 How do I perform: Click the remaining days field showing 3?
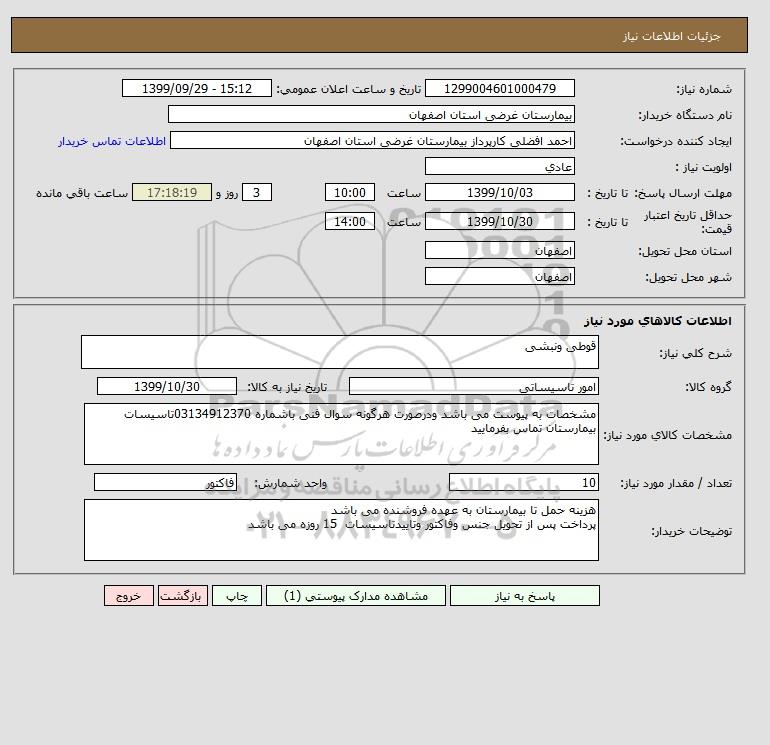coord(257,193)
